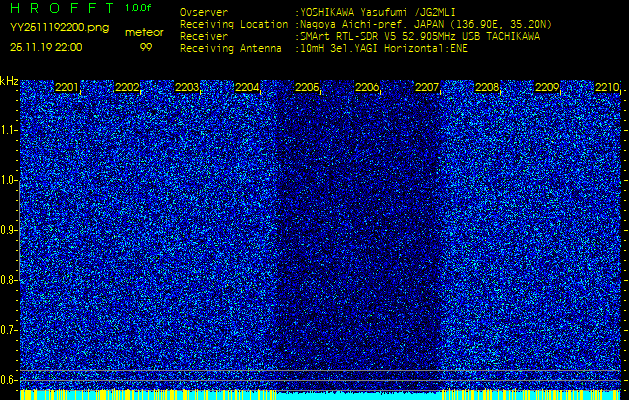Screen dimensions: 629x400
Task: Click the 2202 time marker
Action: [127, 87]
